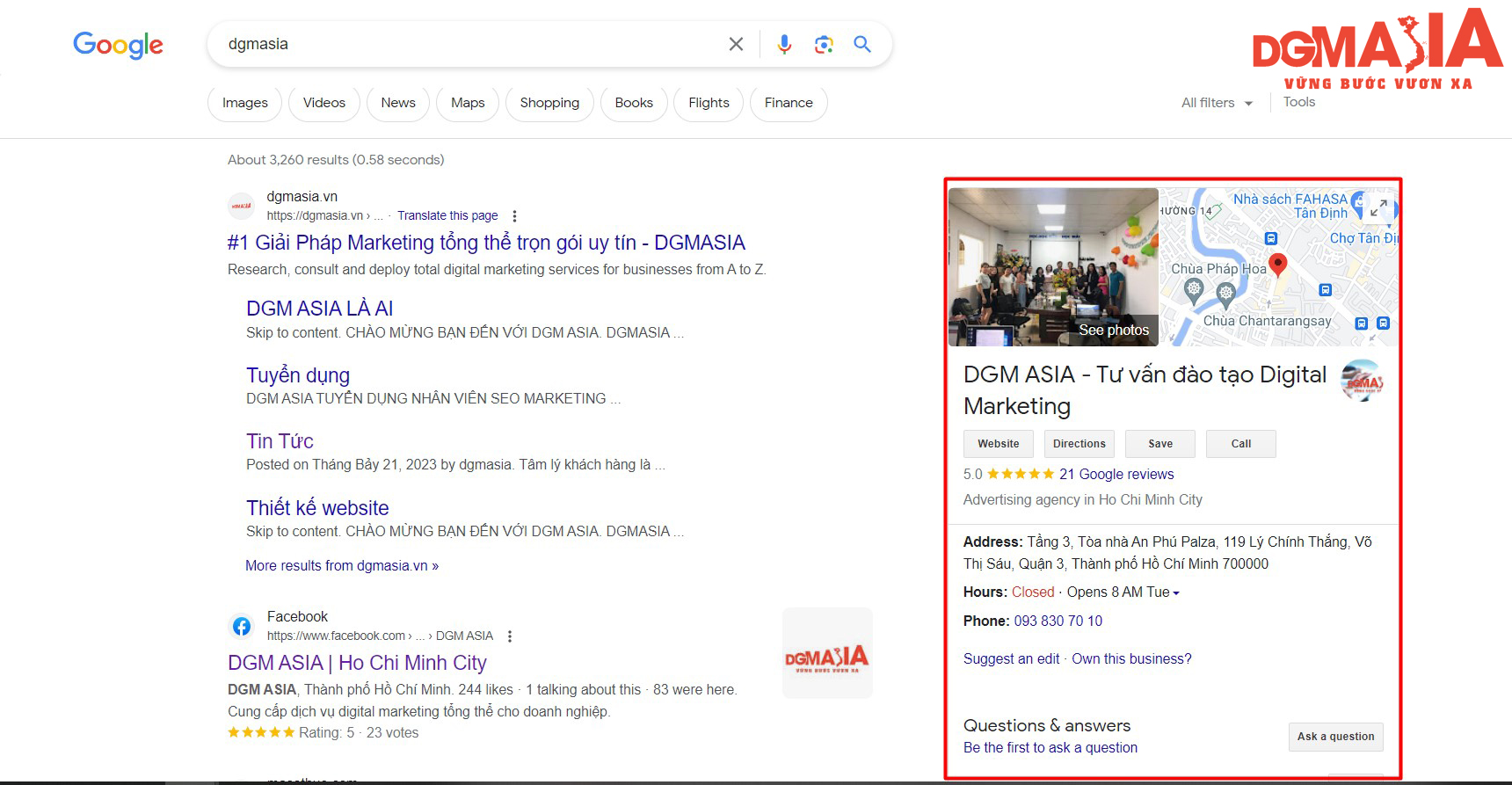Switch to Shopping tab
Image resolution: width=1512 pixels, height=785 pixels.
coord(549,103)
